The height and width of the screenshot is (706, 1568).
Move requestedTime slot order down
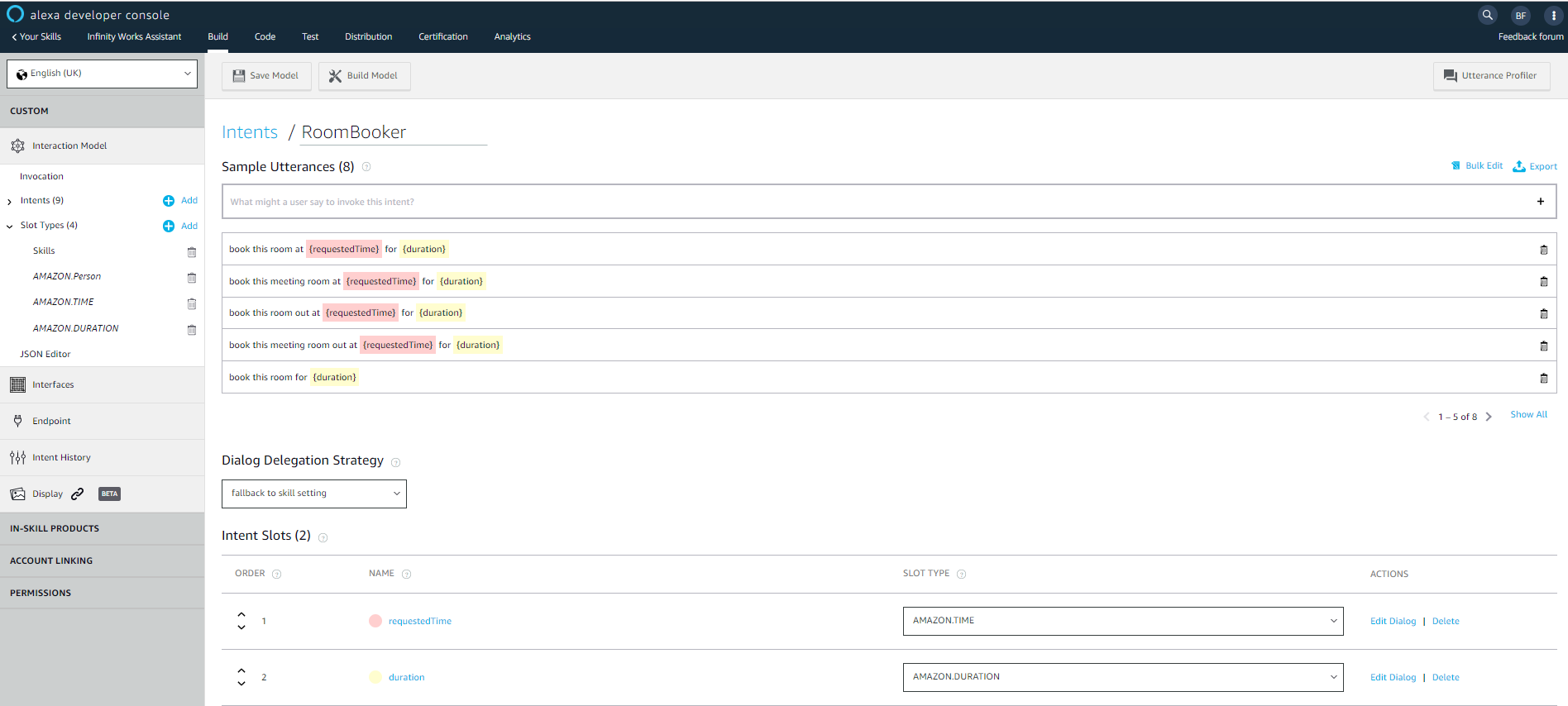(x=241, y=627)
